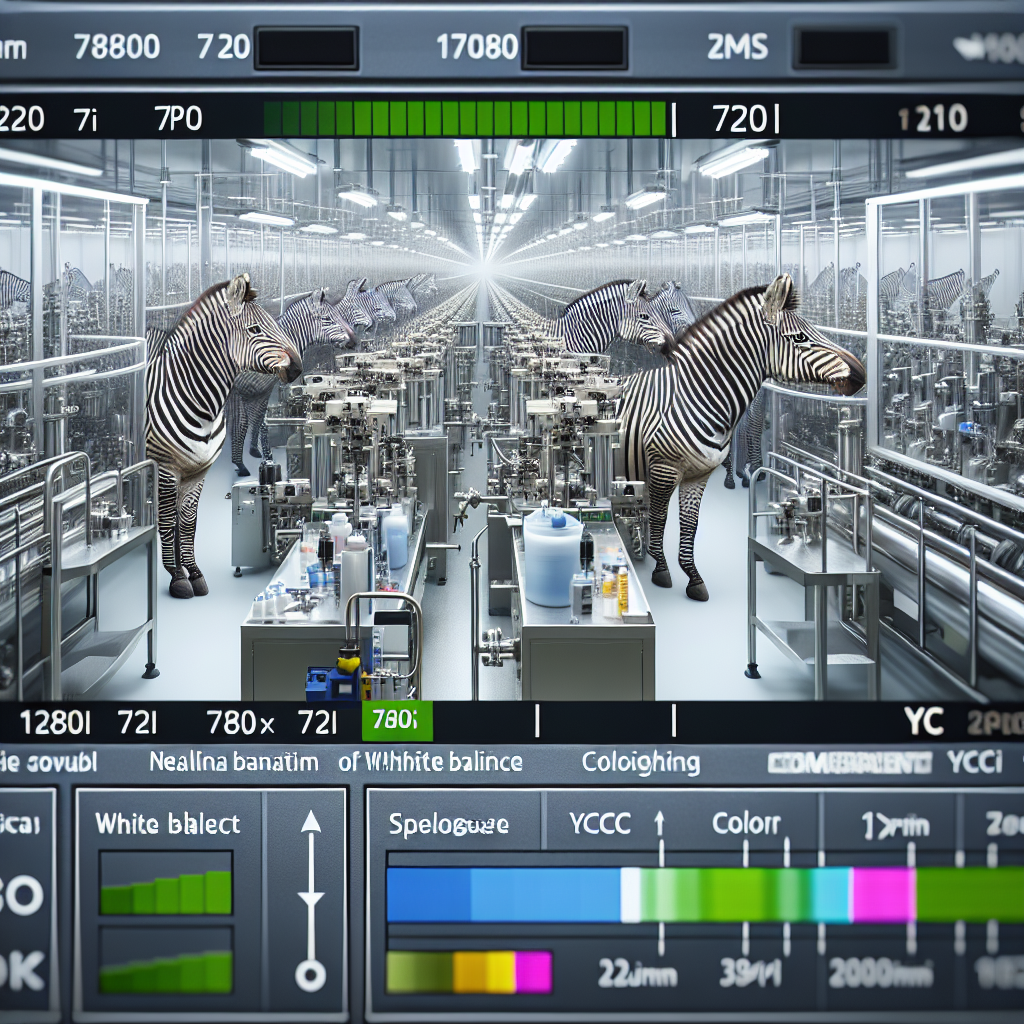Viewport: 1024px width, 1024px height.
Task: Click the green level meter above the video
Action: point(465,118)
